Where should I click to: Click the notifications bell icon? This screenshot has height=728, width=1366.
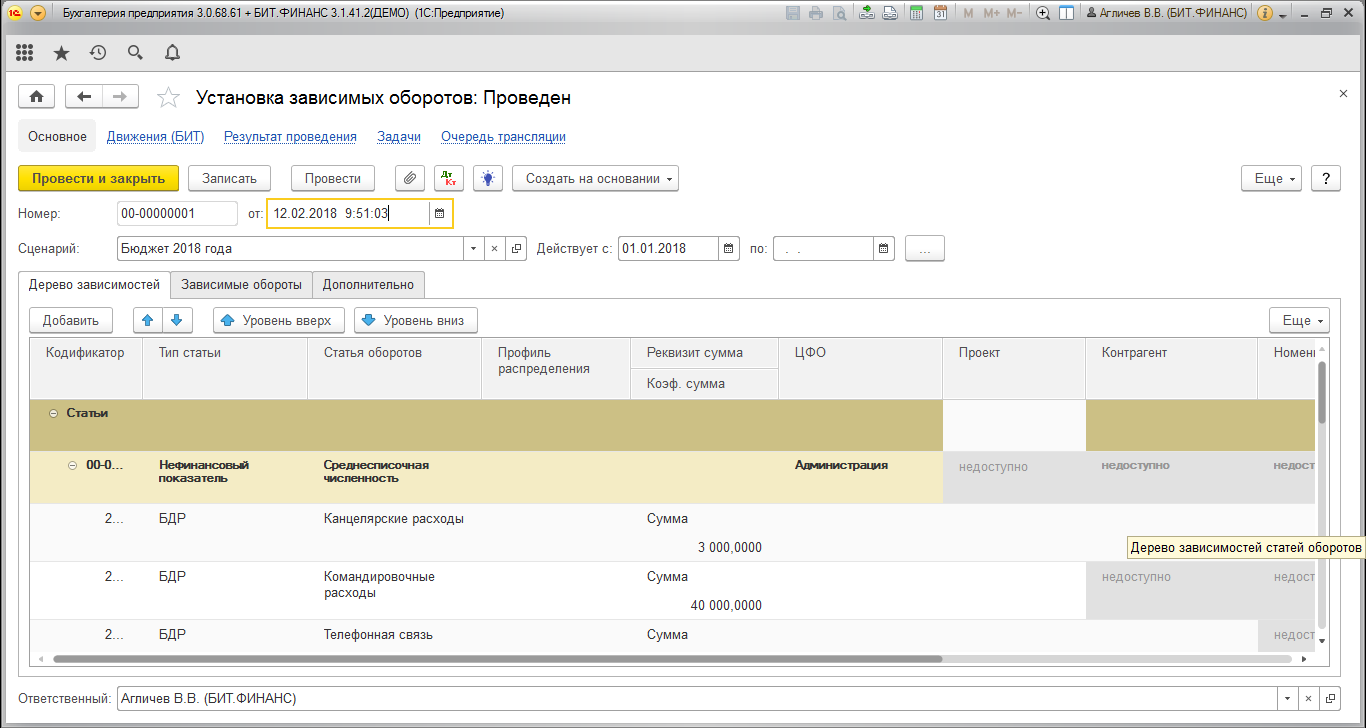pyautogui.click(x=172, y=52)
